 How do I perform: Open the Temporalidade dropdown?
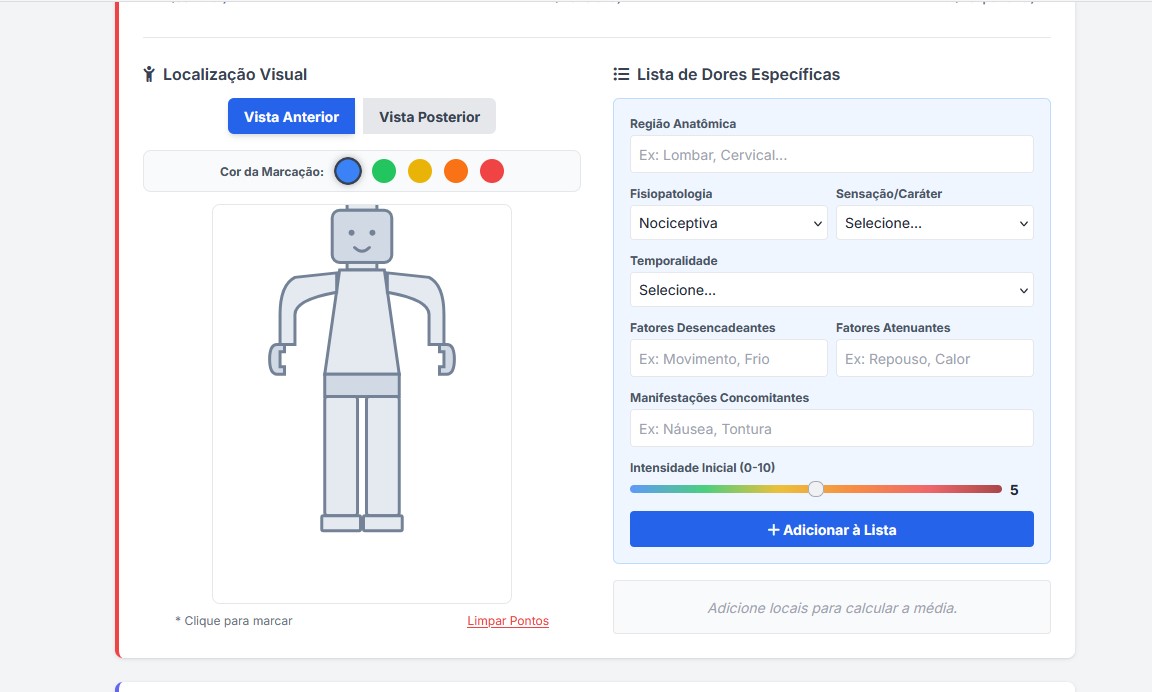(x=831, y=290)
